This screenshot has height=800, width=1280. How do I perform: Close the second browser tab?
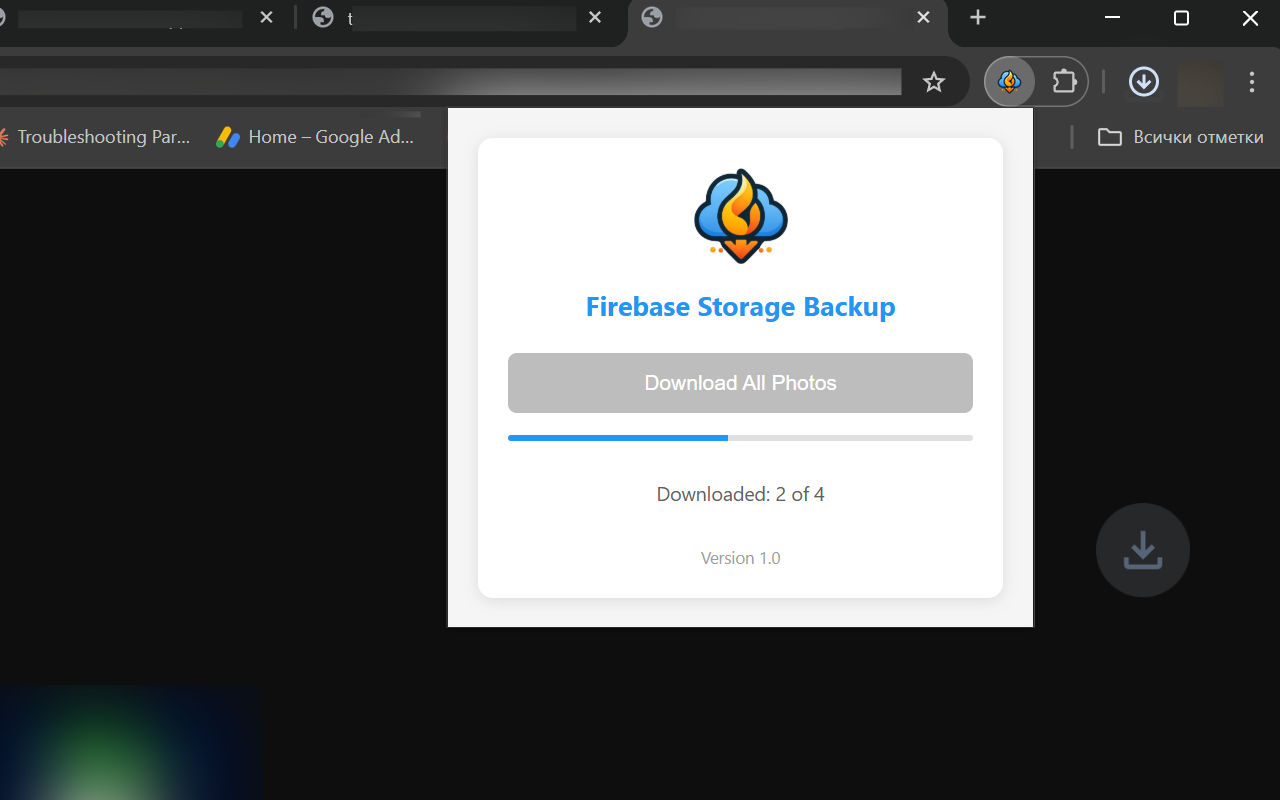595,17
